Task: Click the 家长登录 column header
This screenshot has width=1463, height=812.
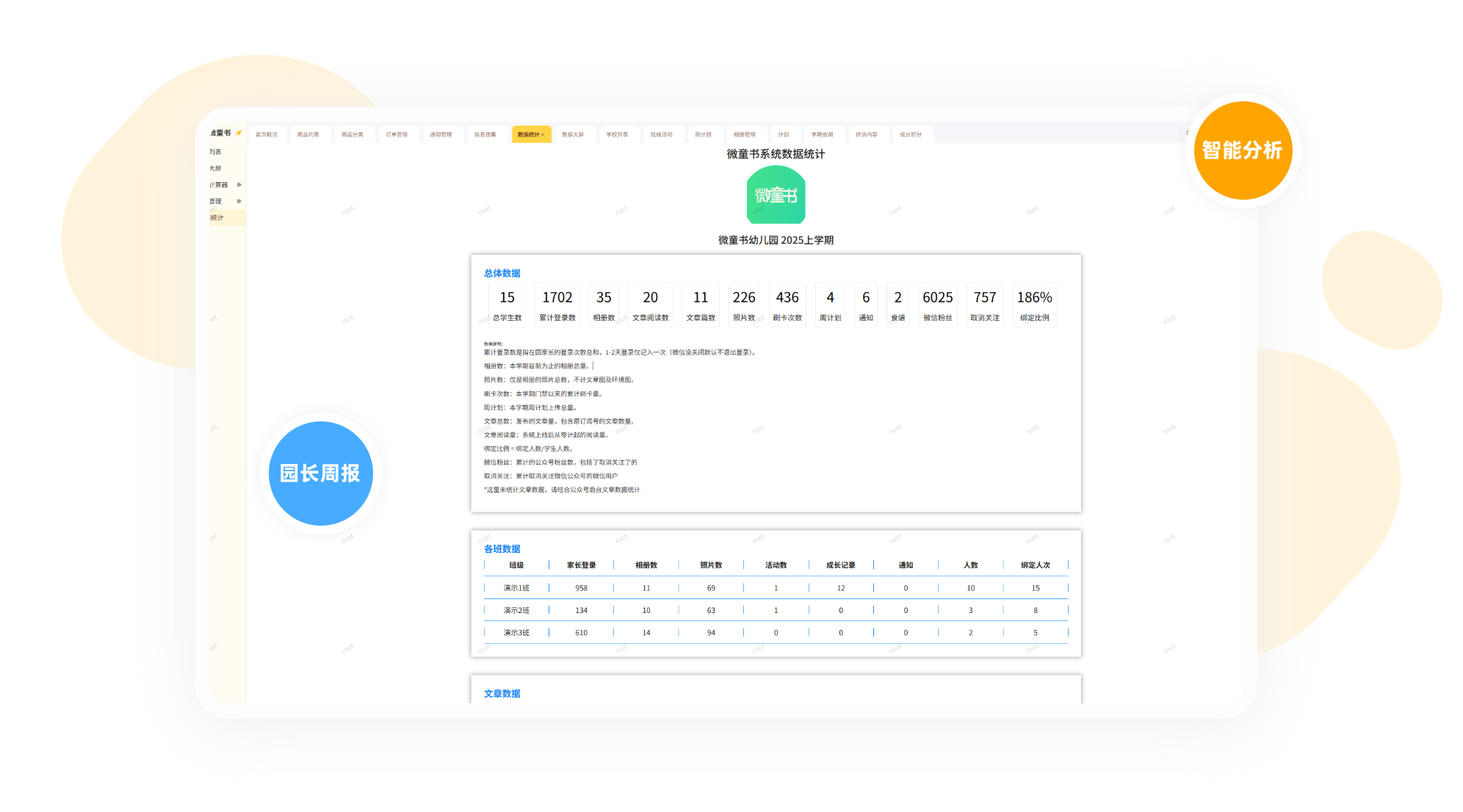Action: tap(581, 565)
